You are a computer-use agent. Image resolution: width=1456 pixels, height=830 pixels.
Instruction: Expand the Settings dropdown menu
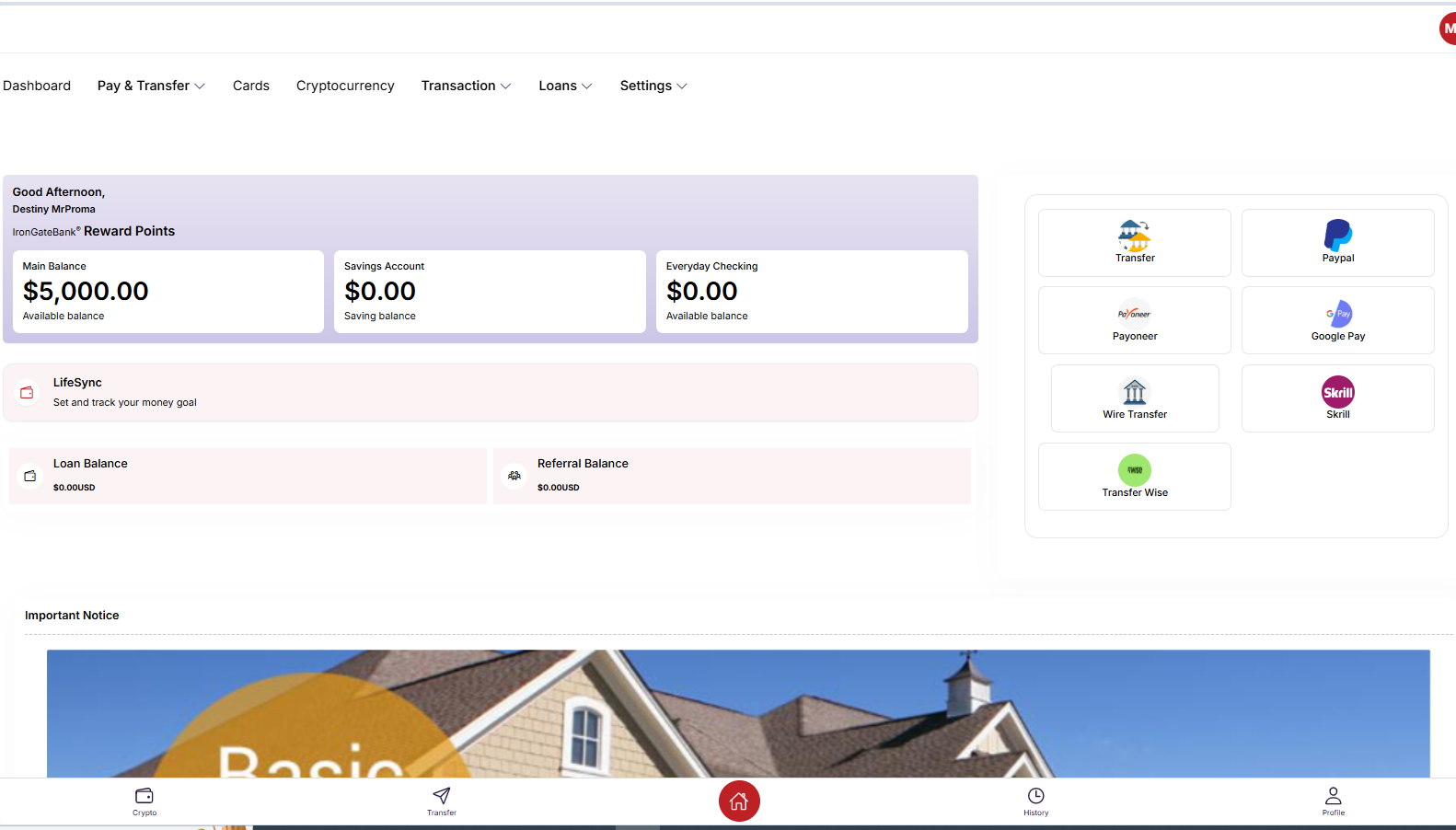(653, 86)
